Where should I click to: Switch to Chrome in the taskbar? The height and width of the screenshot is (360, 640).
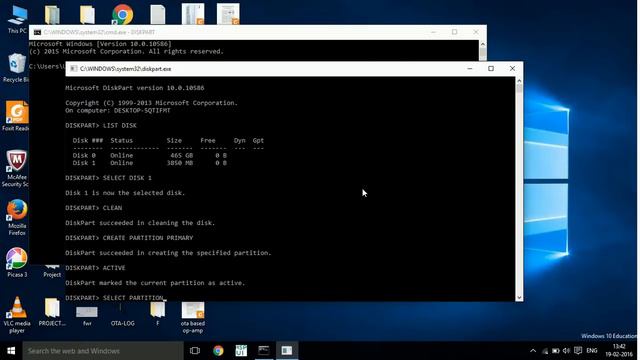(x=218, y=351)
